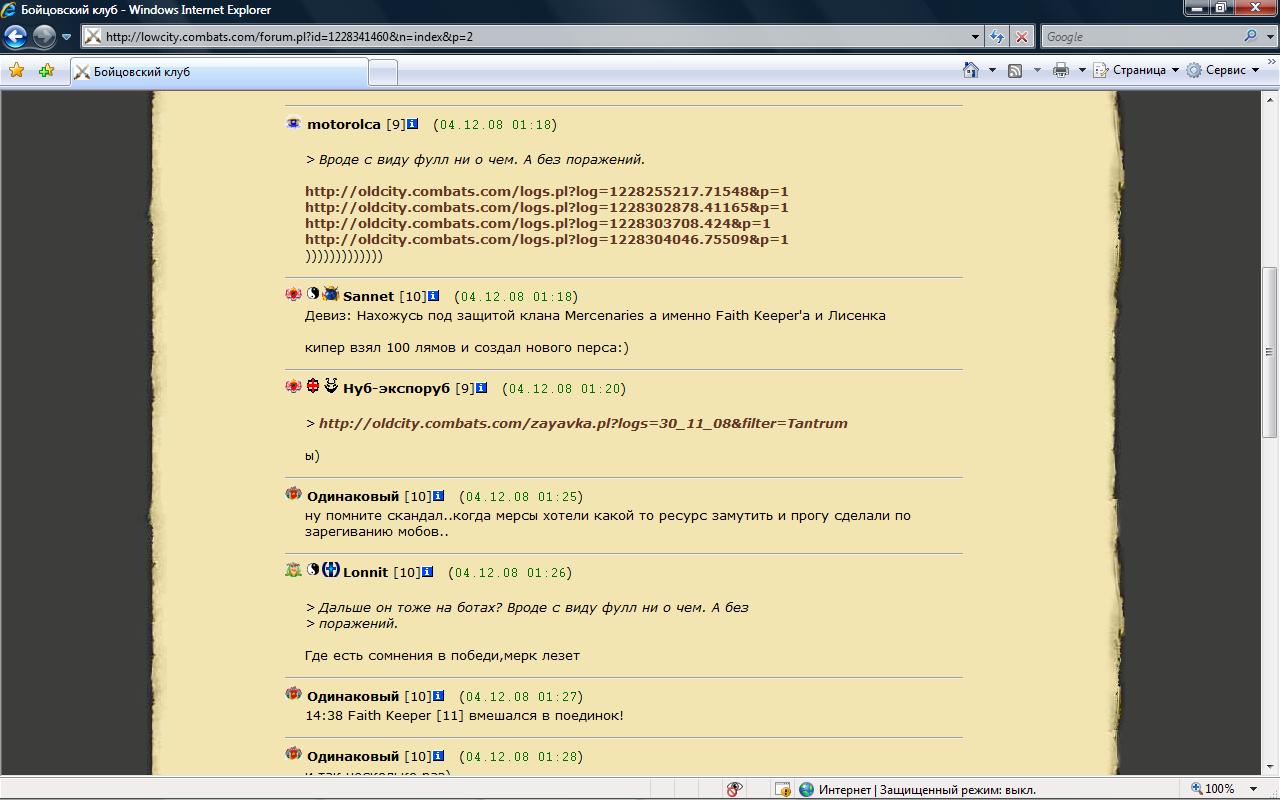Click the RSS feeds icon
This screenshot has height=800, width=1280.
[x=1015, y=70]
